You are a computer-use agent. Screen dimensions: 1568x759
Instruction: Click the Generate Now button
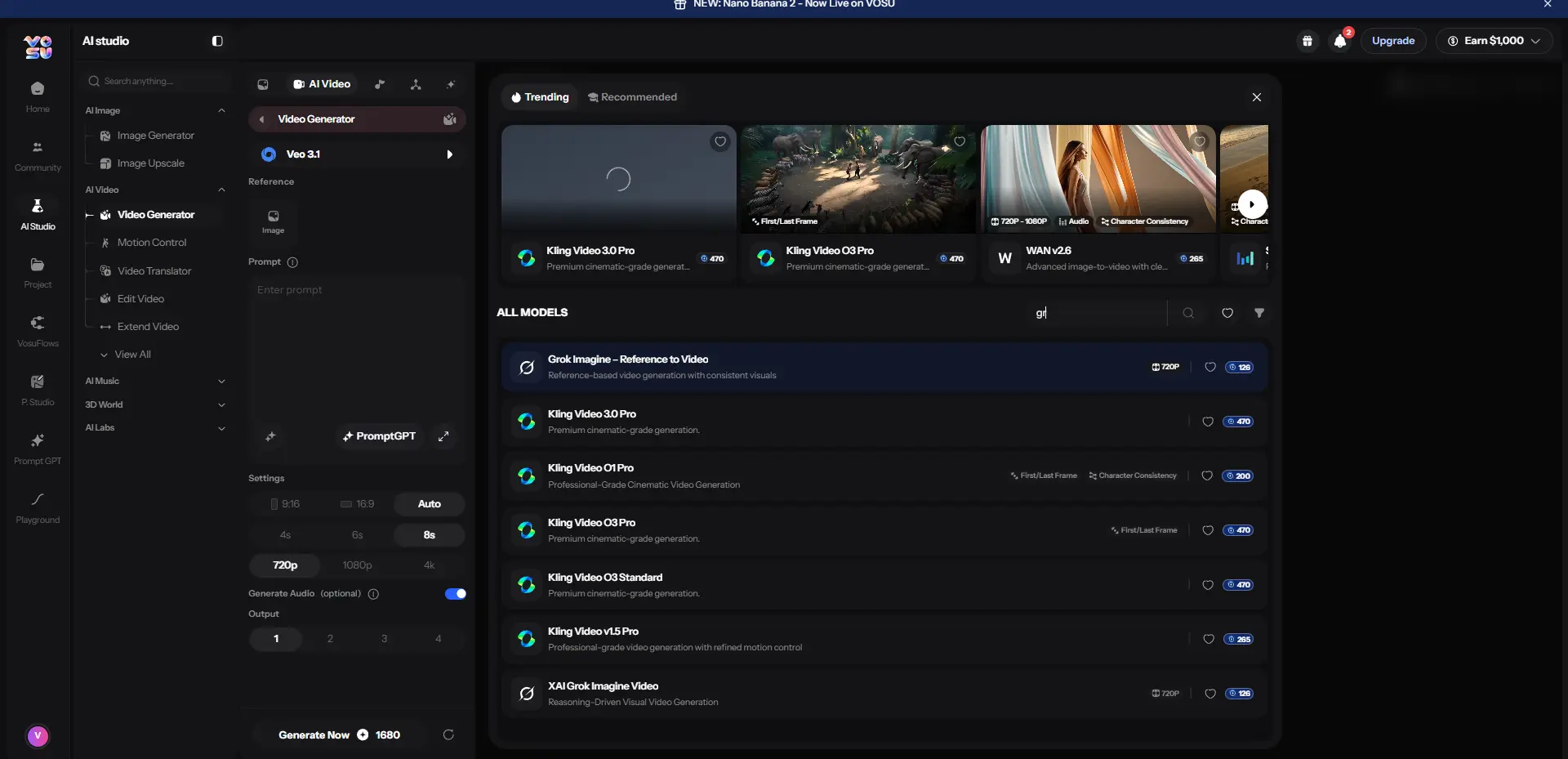(340, 734)
